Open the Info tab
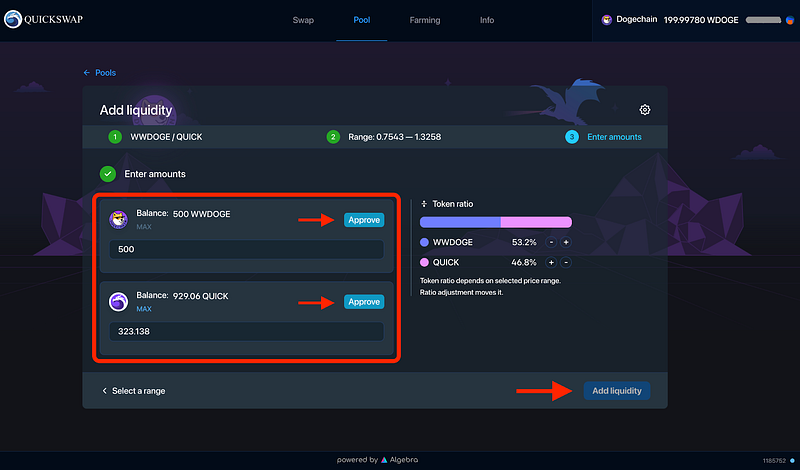Viewport: 800px width, 470px height. [x=487, y=20]
